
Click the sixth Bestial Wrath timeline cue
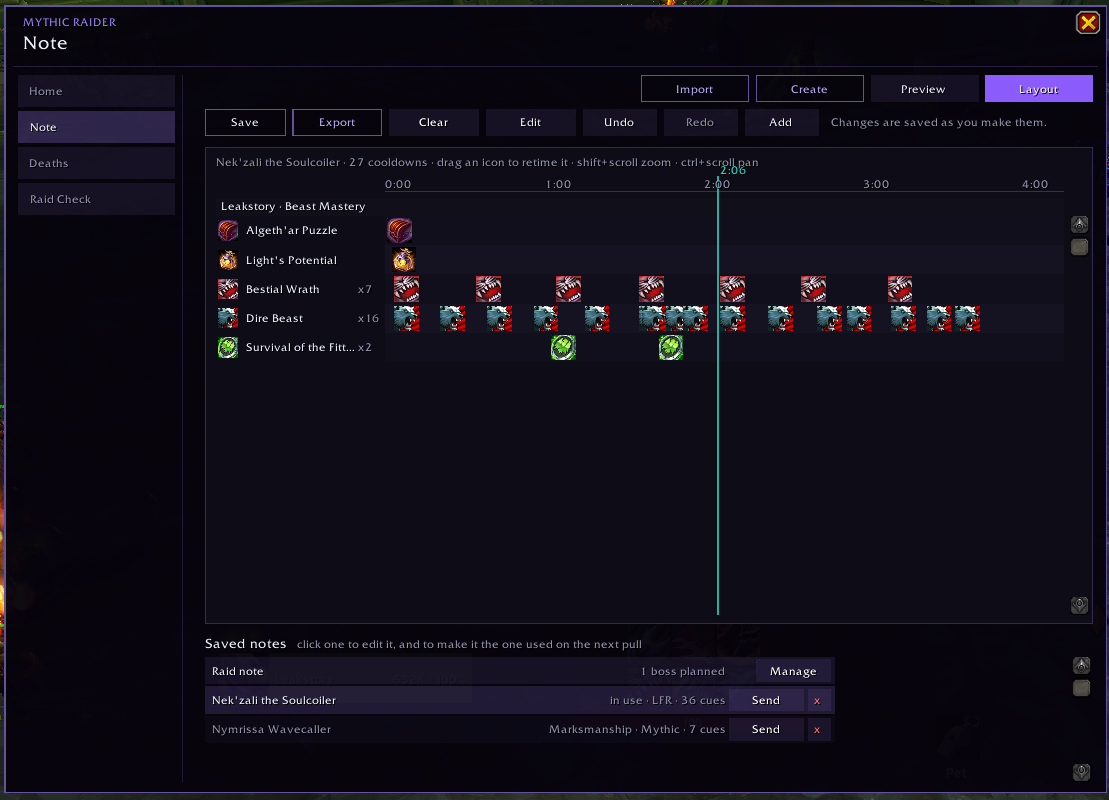[813, 289]
